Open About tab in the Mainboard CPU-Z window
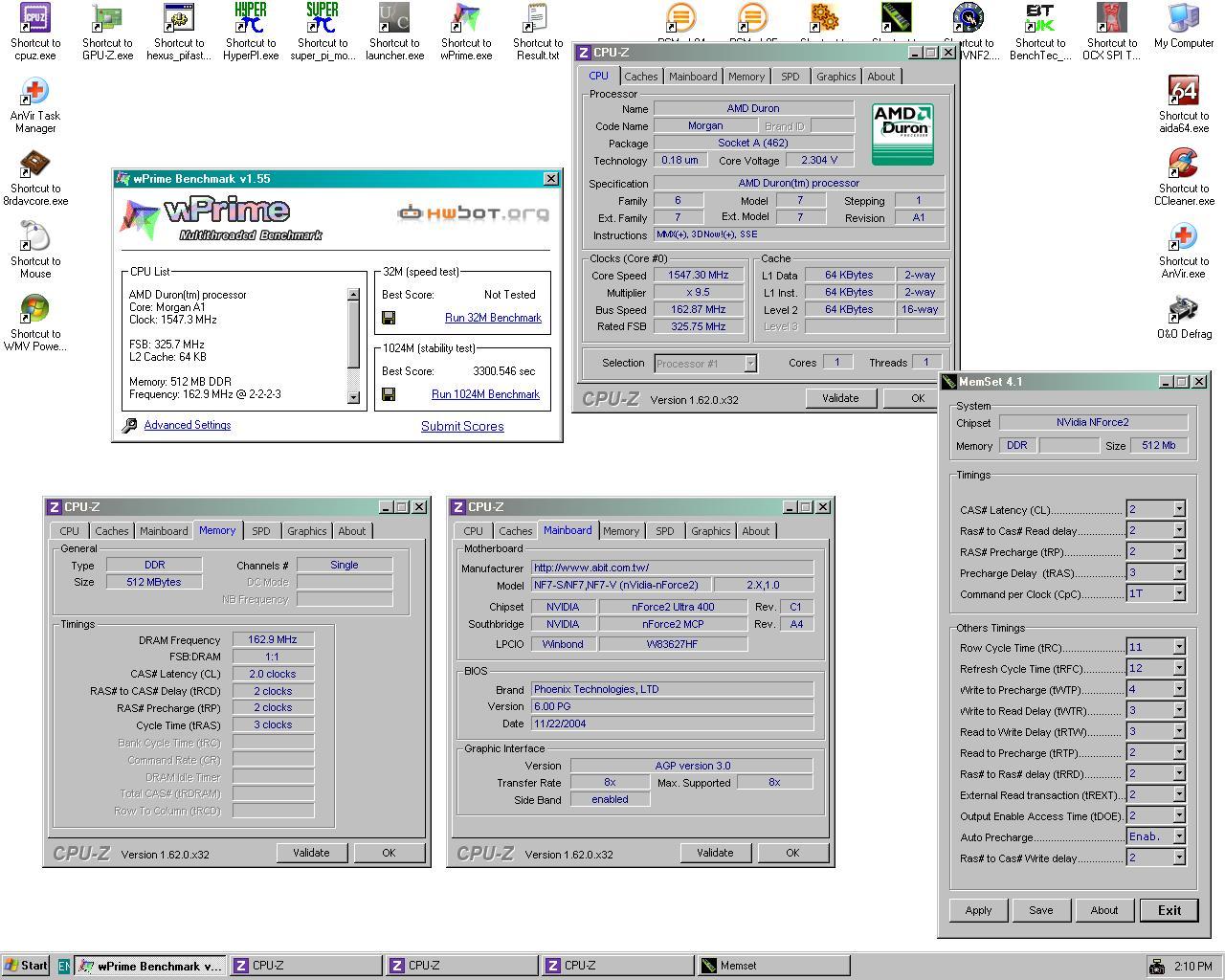Viewport: 1225px width, 980px height. (755, 531)
